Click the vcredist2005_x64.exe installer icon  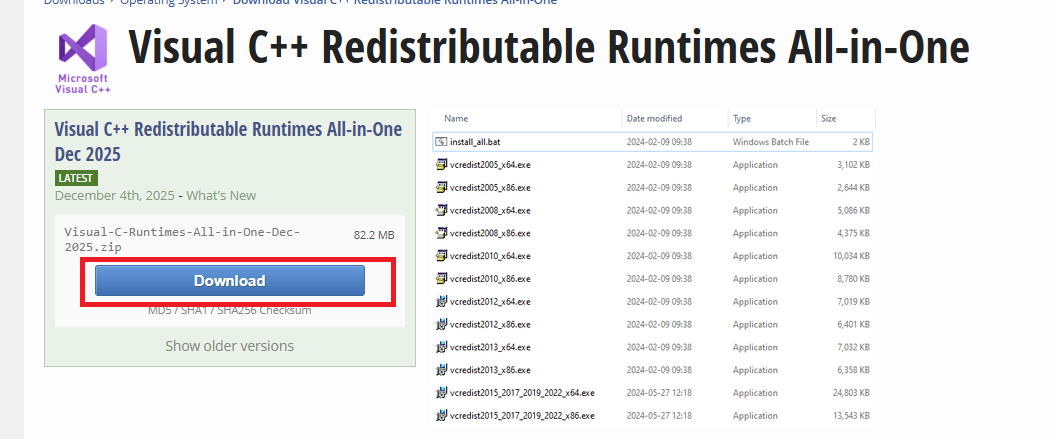click(x=441, y=164)
